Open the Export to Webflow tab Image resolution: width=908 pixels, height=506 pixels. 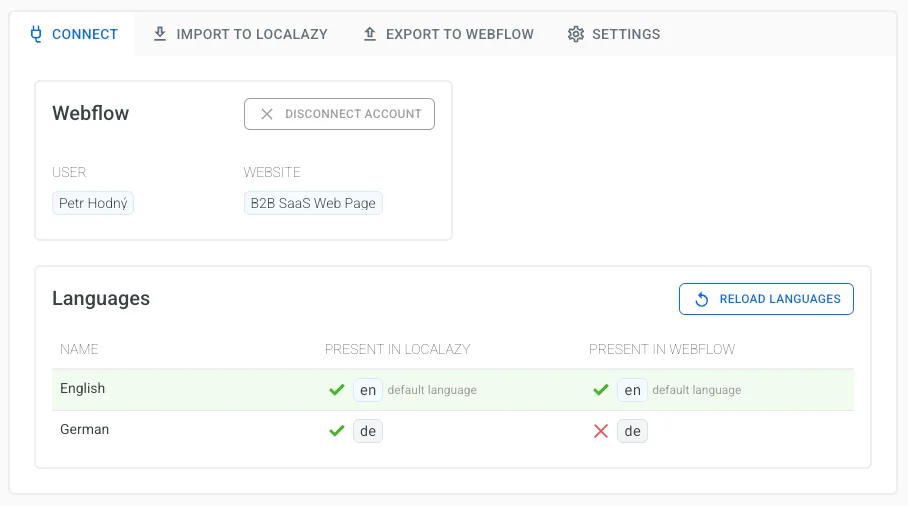[448, 34]
